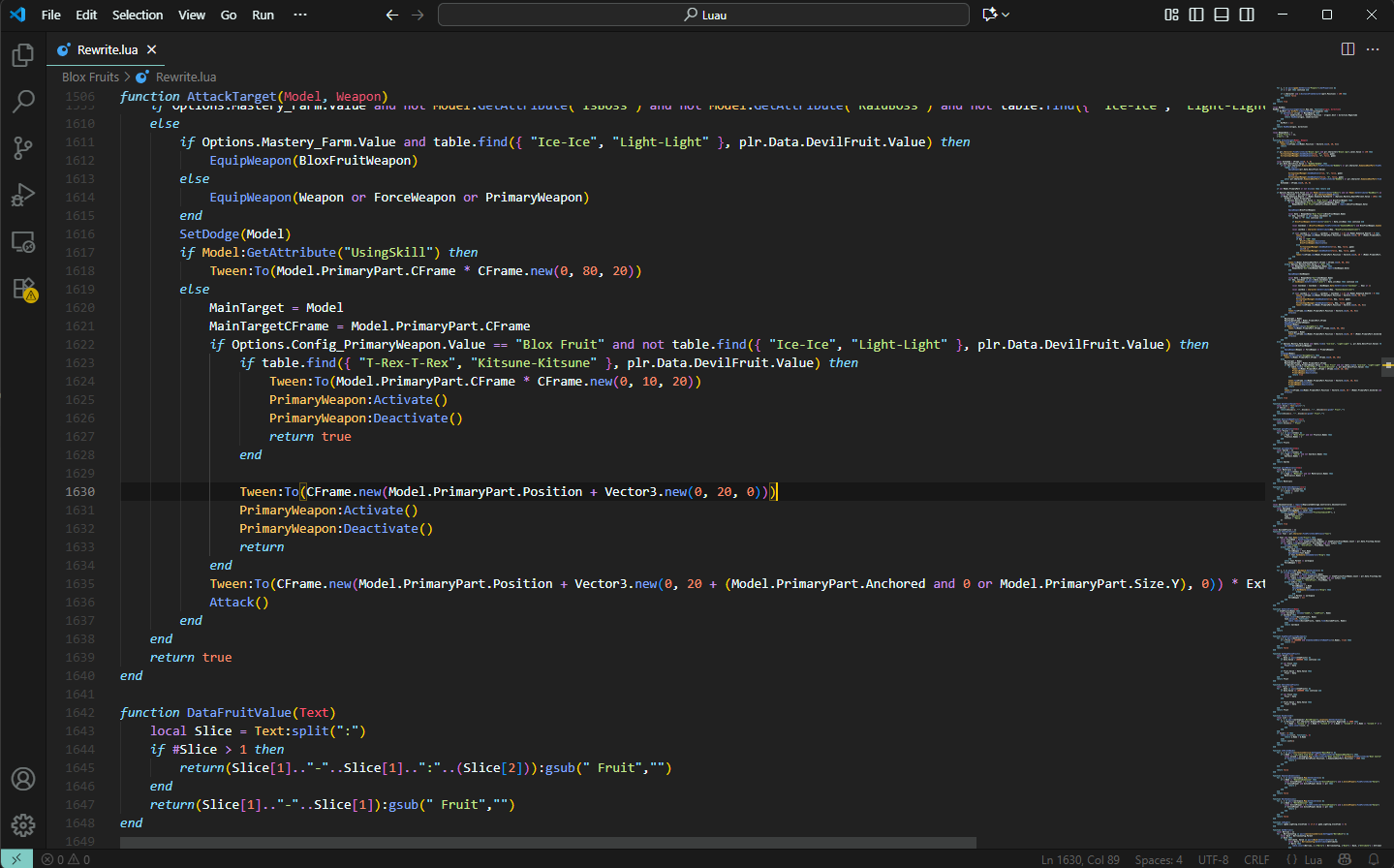
Task: Open the Extensions view with warning badge
Action: 23,289
